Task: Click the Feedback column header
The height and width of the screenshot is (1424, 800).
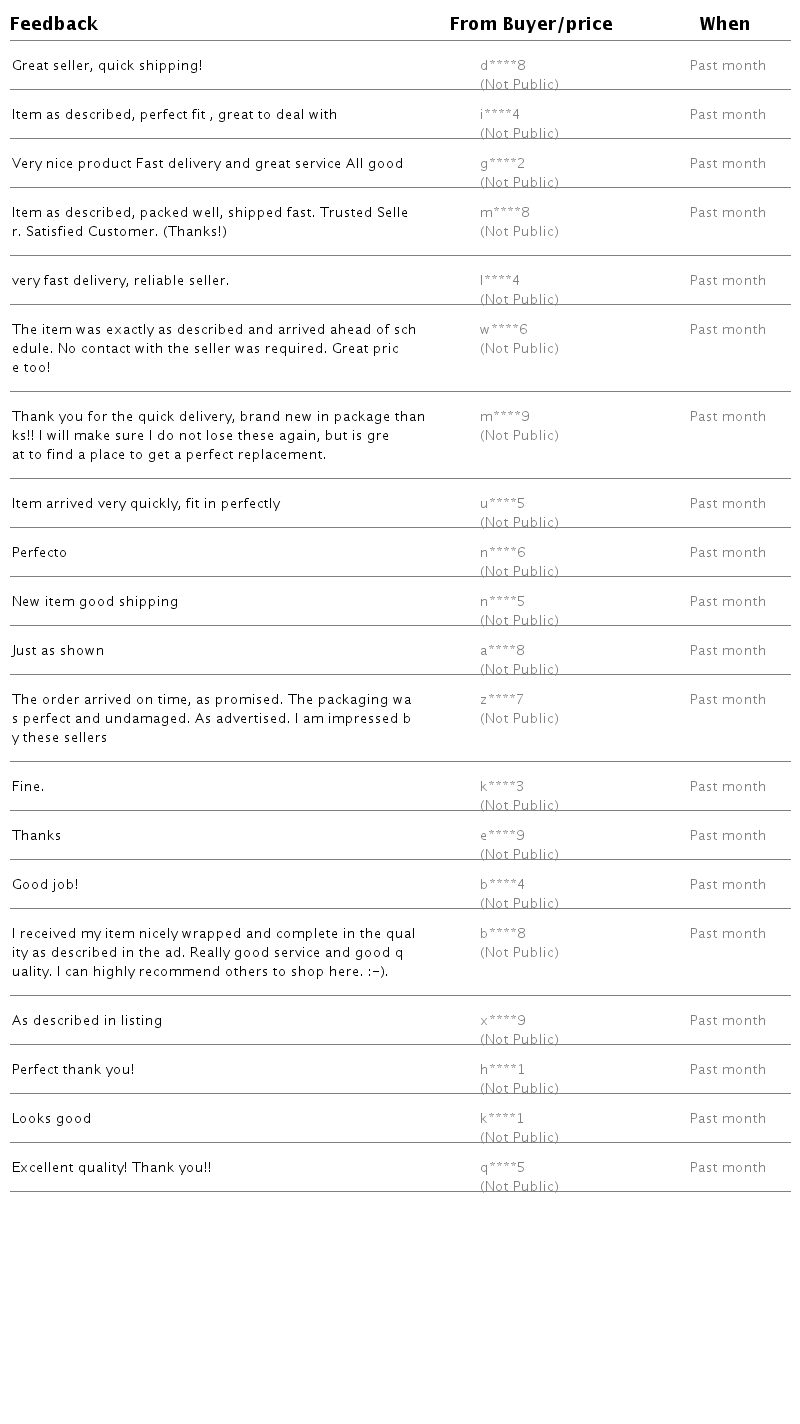Action: pyautogui.click(x=54, y=24)
